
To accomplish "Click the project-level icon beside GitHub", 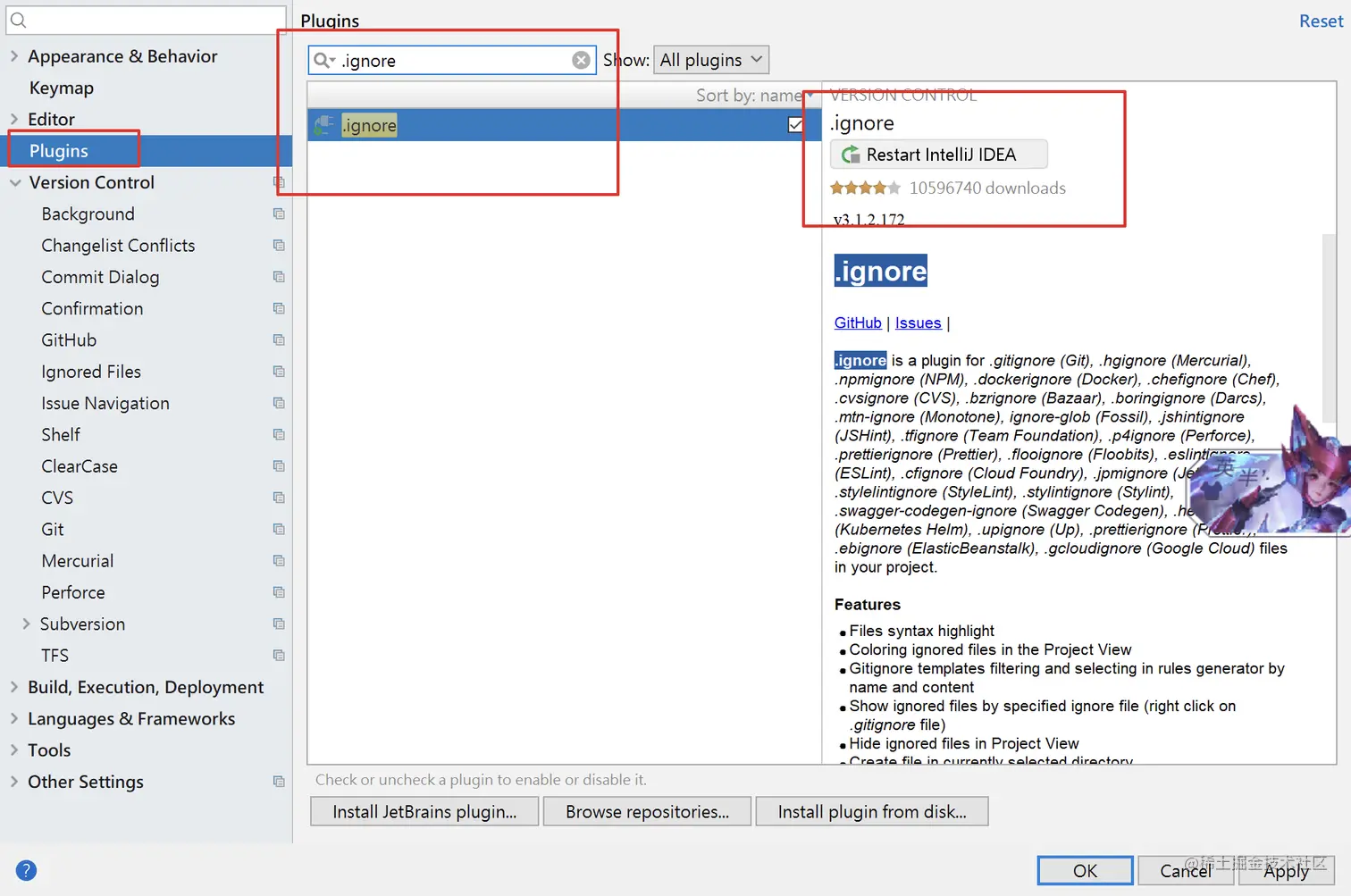I will (279, 339).
